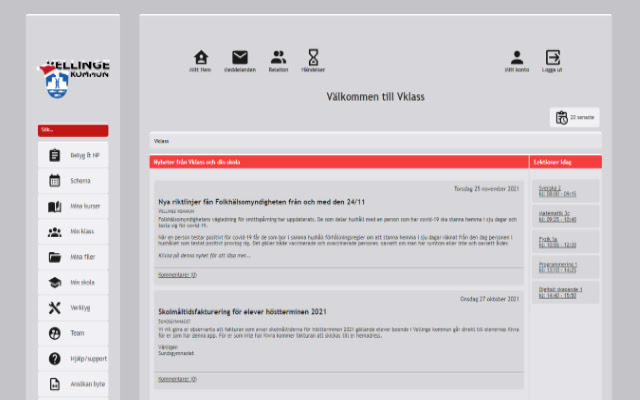
Task: Open the Mitt Hem home icon
Action: pos(200,60)
